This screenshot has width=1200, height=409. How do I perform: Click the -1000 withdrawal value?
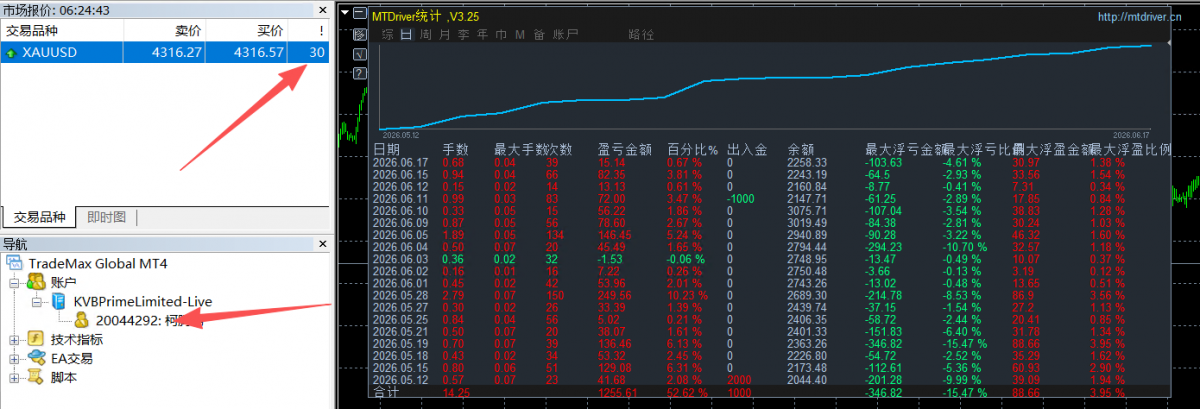coord(741,198)
